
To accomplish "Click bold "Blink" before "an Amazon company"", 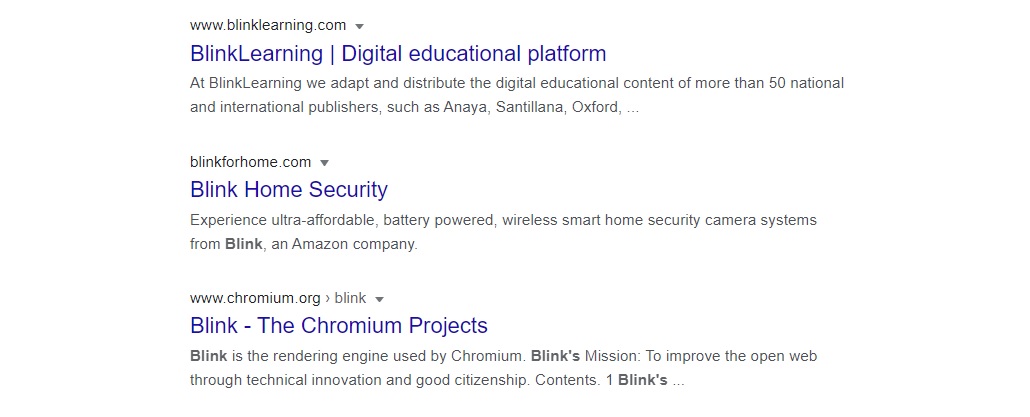I will click(243, 244).
